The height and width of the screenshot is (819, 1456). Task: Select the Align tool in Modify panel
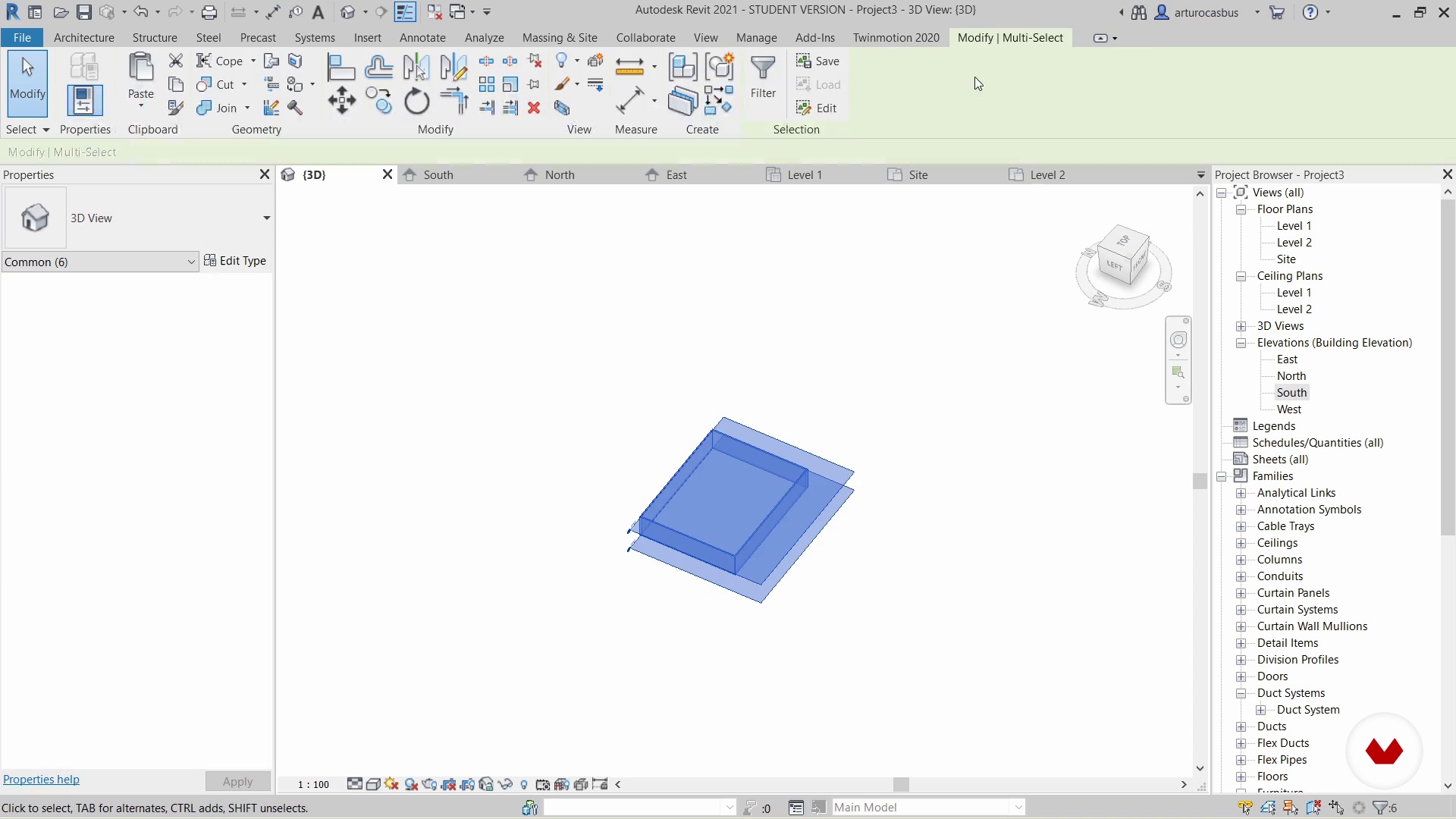(341, 68)
